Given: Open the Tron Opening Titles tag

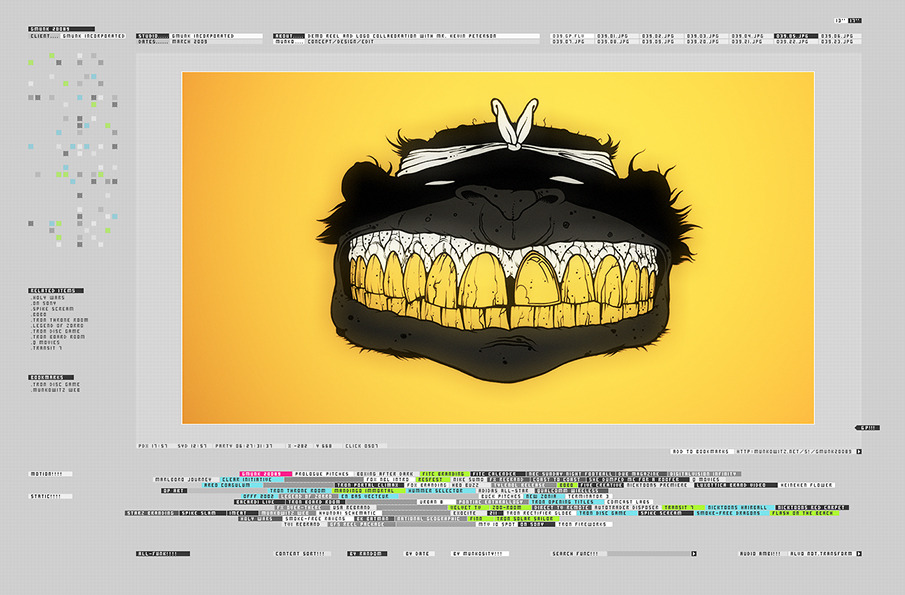Looking at the screenshot, I should (566, 502).
